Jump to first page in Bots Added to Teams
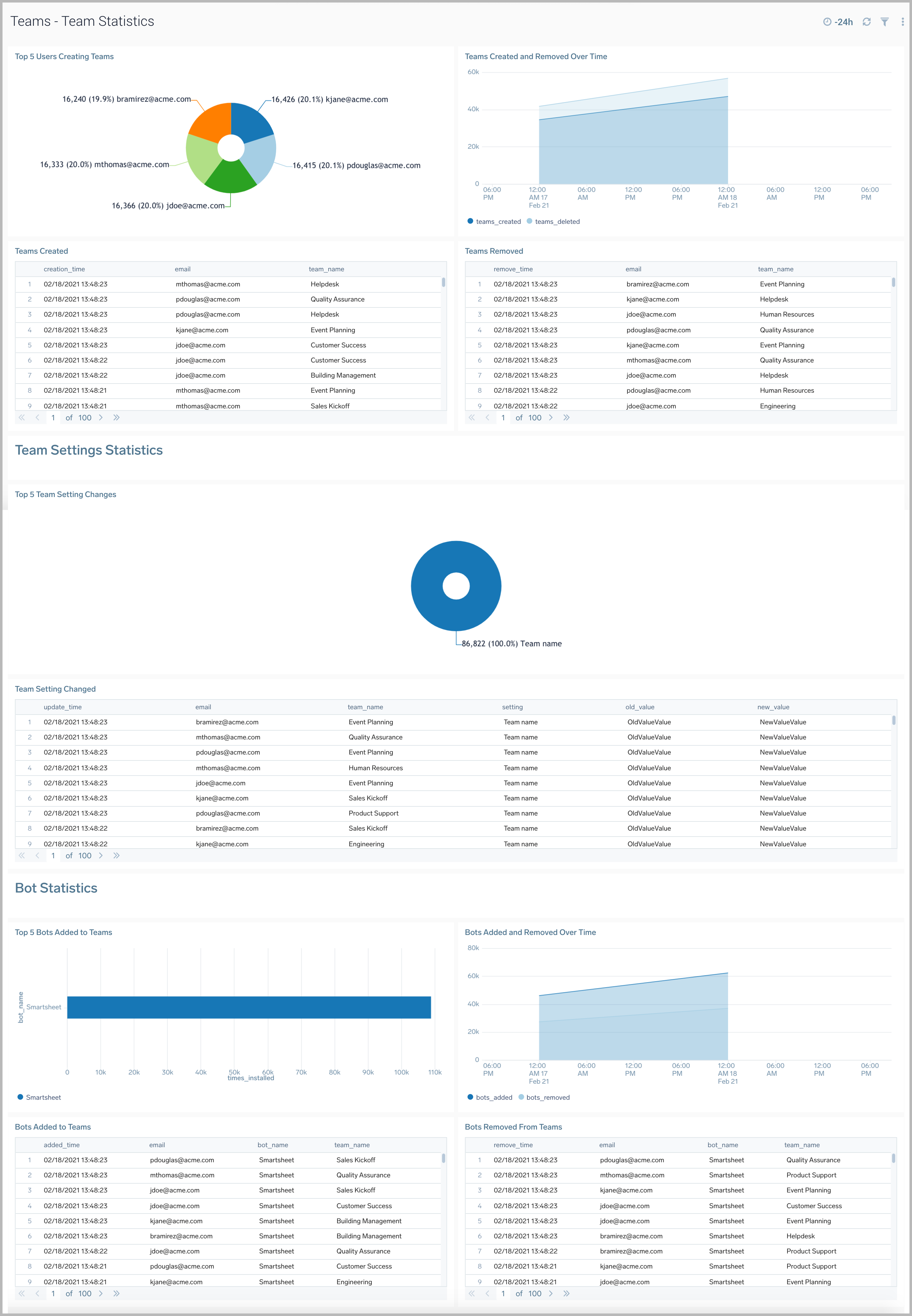 tap(22, 1294)
